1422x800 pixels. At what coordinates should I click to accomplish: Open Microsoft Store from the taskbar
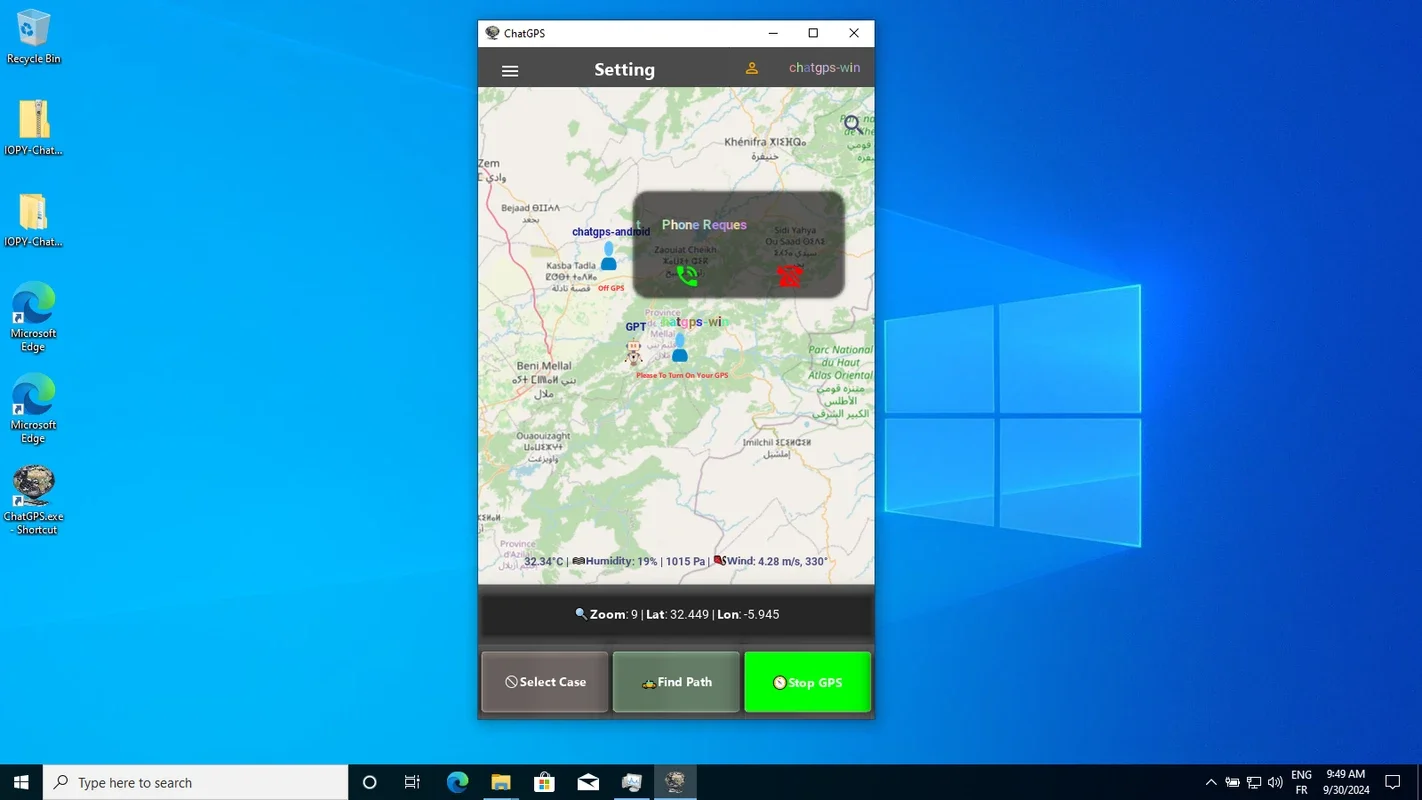(x=545, y=782)
